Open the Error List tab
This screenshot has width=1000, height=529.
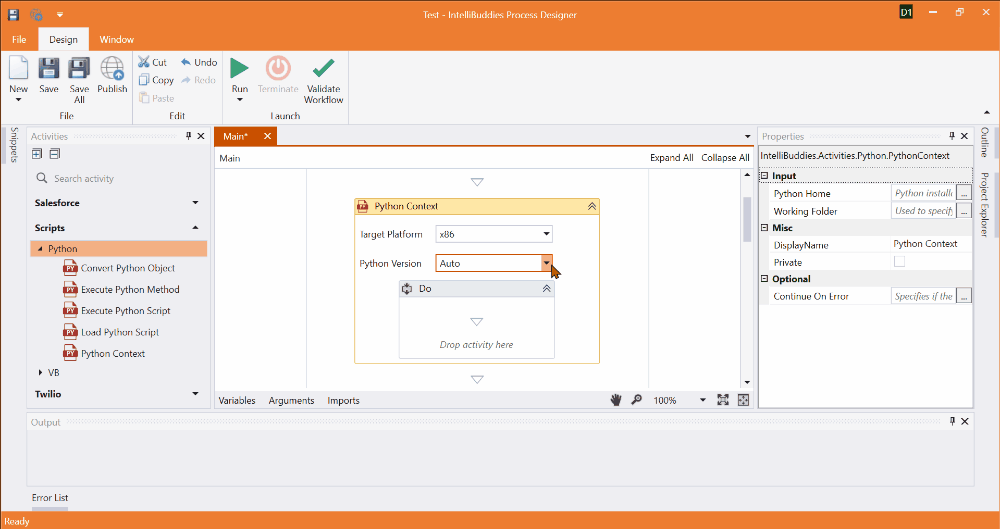[x=50, y=498]
